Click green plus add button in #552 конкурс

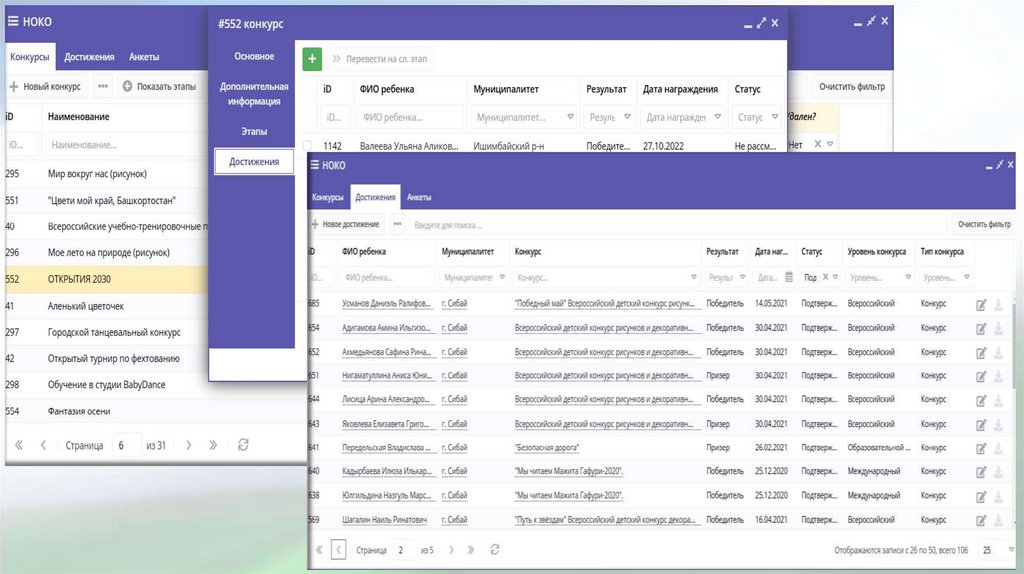(312, 59)
